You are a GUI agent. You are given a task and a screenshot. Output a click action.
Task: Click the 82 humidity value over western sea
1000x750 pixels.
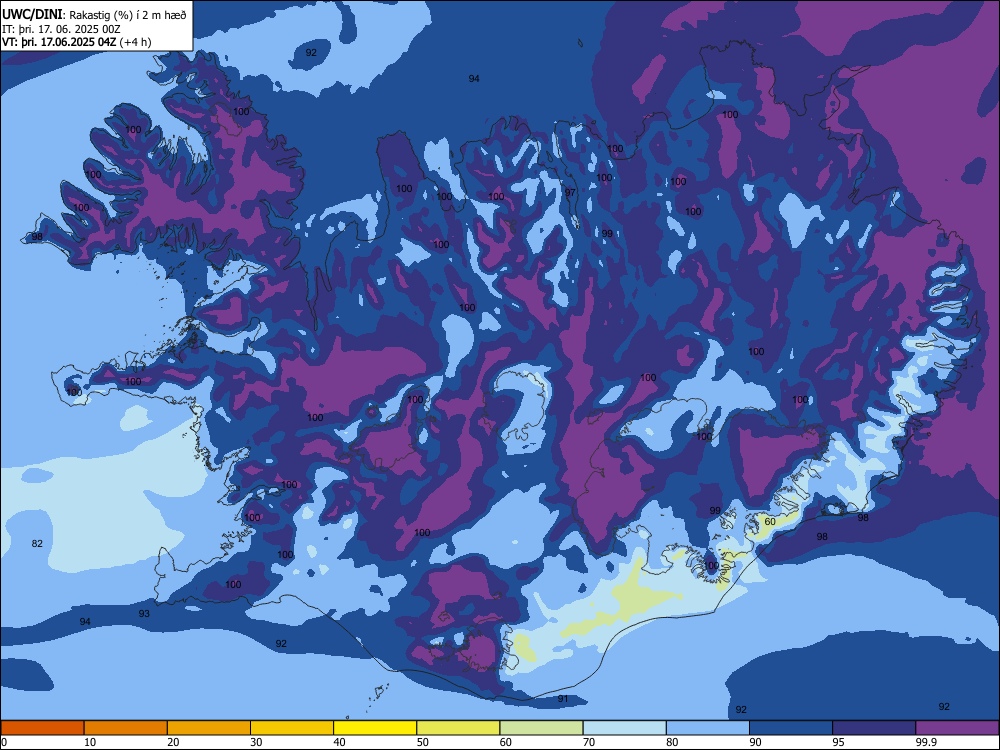37,543
